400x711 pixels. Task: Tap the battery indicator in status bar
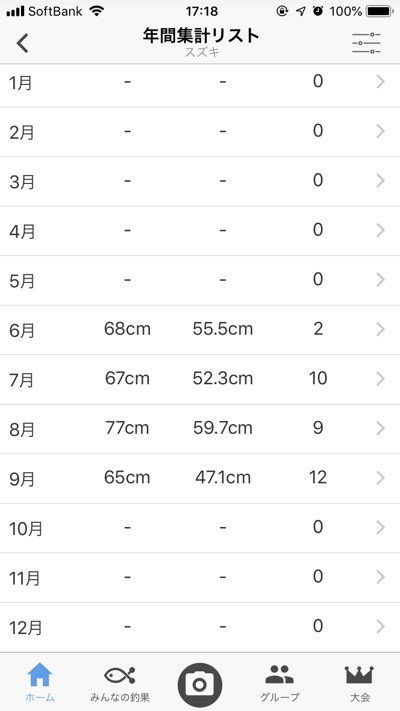pos(380,11)
